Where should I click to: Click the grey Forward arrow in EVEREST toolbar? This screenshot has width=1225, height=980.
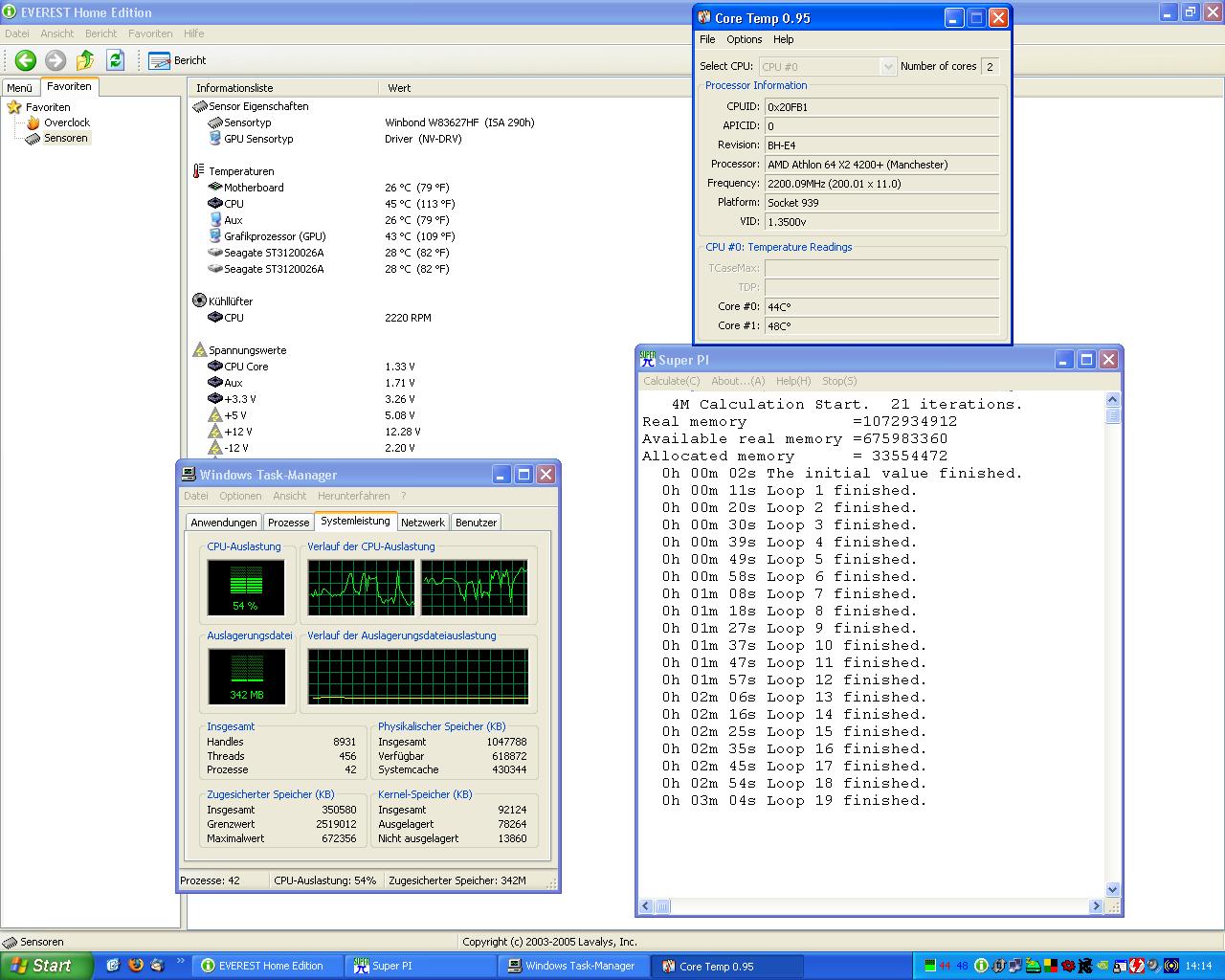(x=56, y=60)
